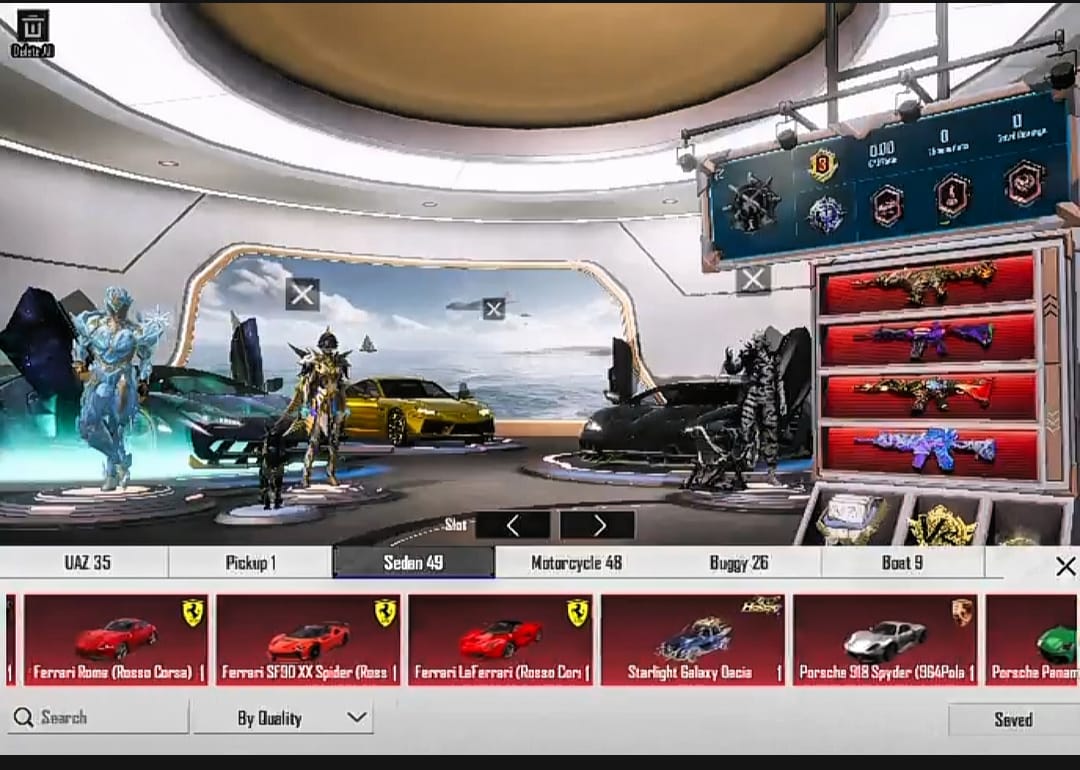Click the gold winged emblem below the weapon rack

coord(942,525)
